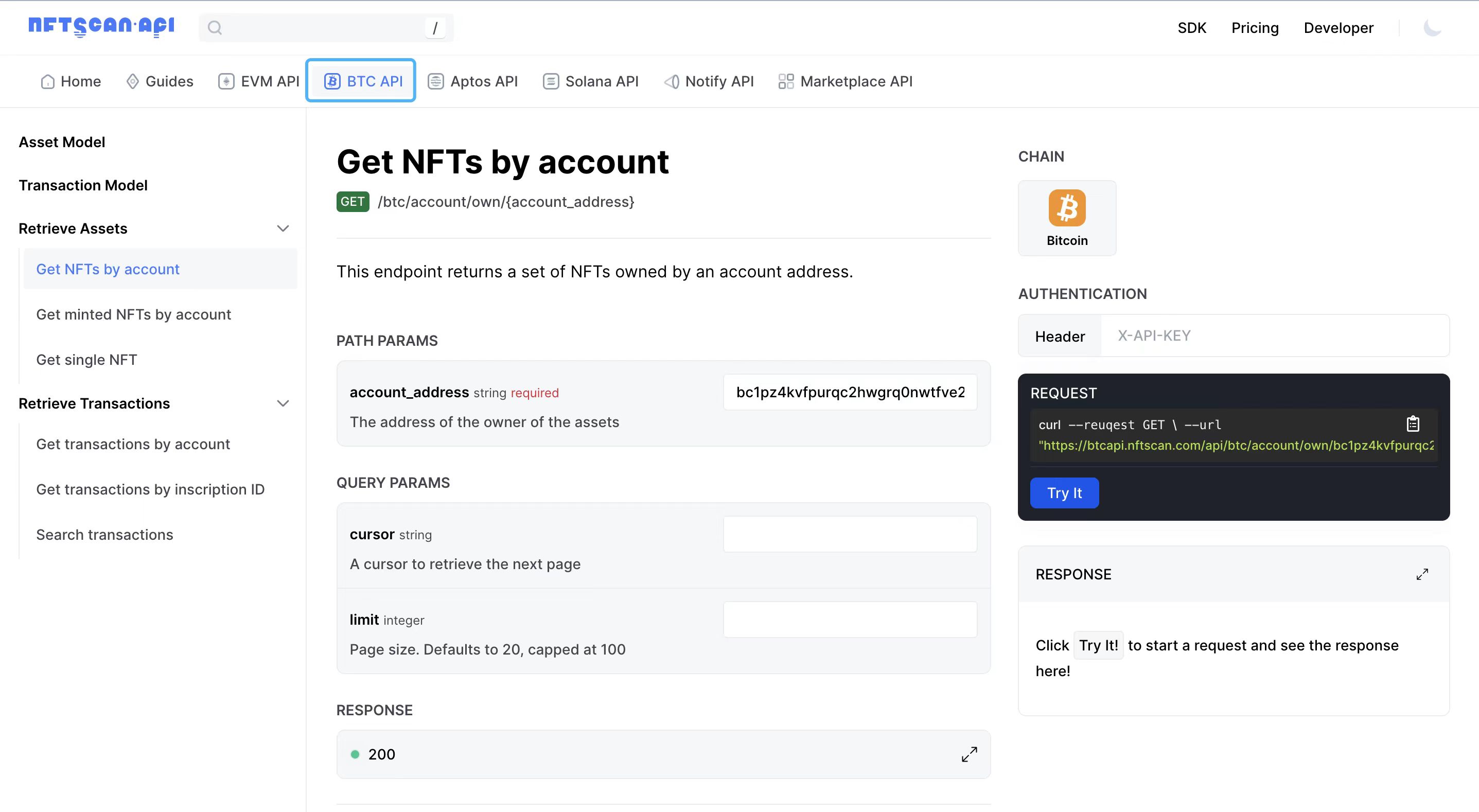Expand the Retrieve Assets section
This screenshot has height=812, width=1479.
pyautogui.click(x=283, y=228)
